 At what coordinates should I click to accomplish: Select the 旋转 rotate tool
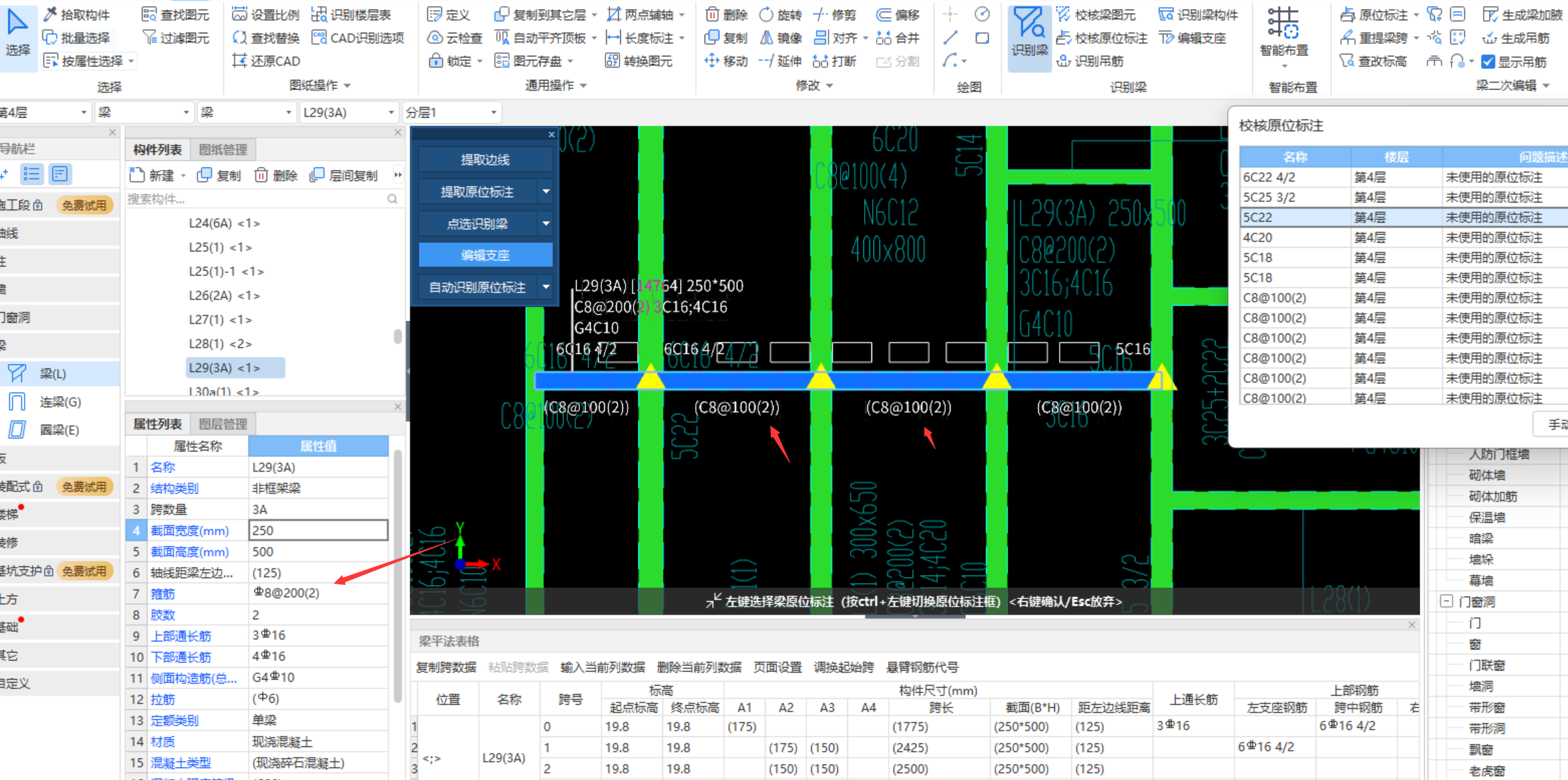tap(780, 14)
